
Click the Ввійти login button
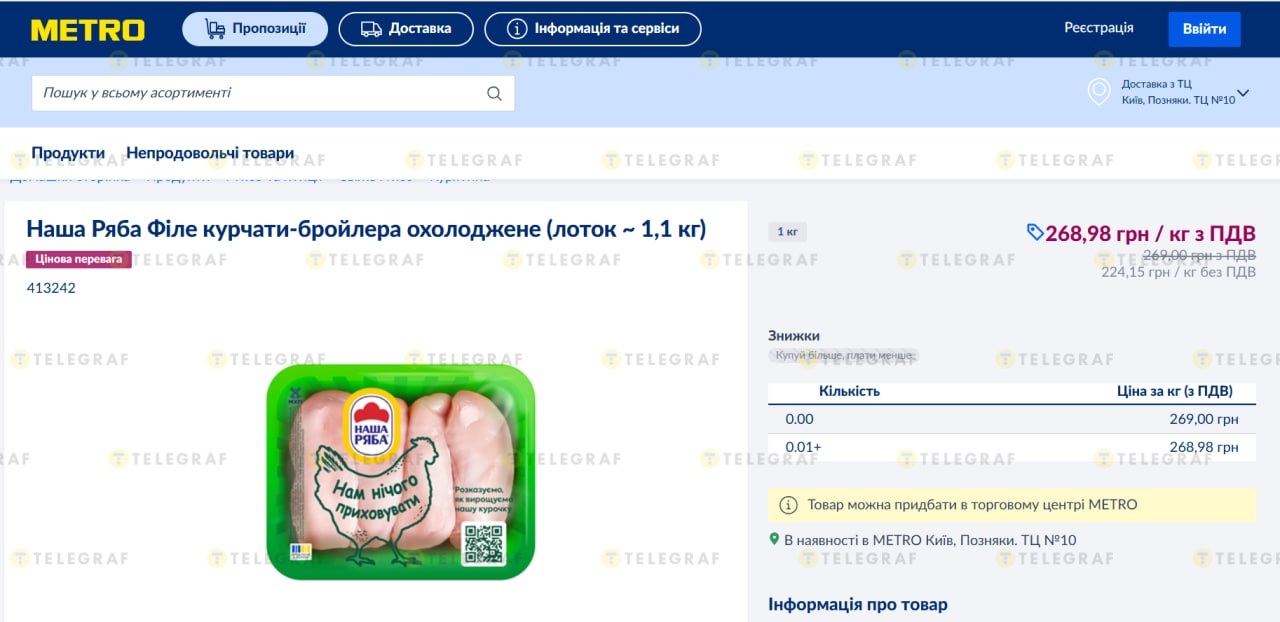[x=1204, y=29]
